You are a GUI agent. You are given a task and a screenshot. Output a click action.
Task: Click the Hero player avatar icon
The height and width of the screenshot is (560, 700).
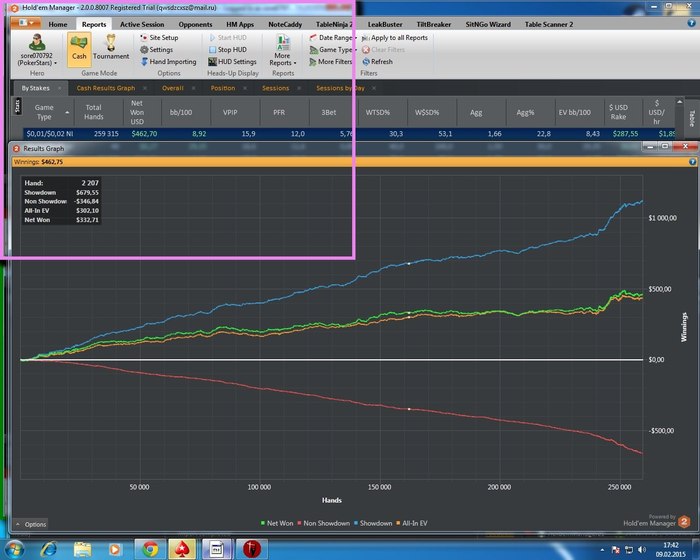point(38,42)
